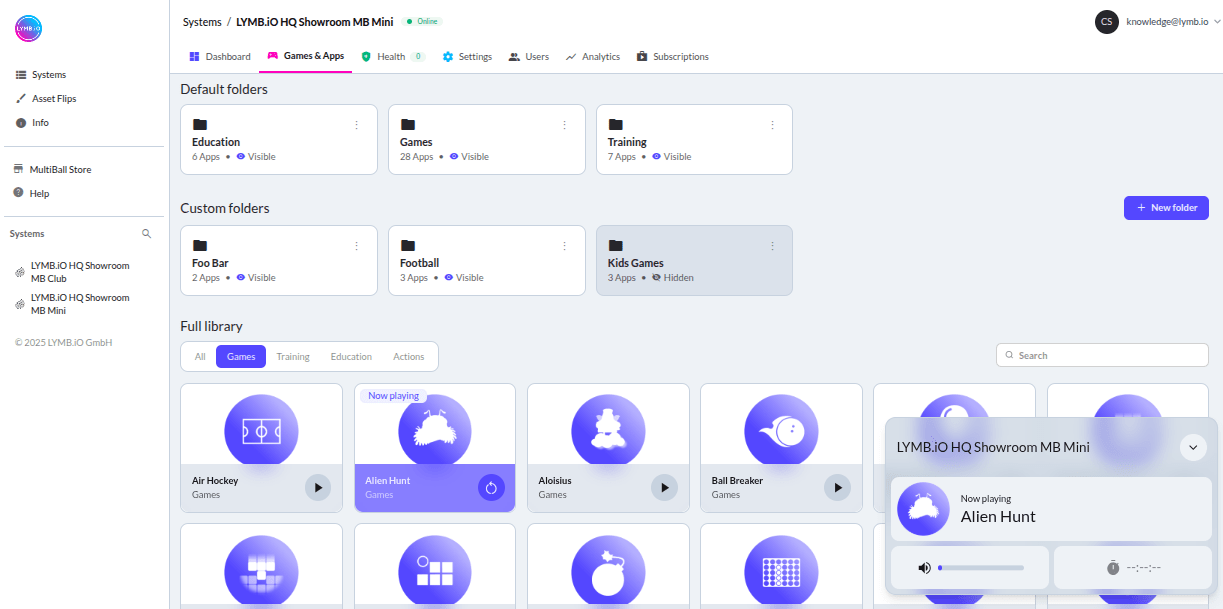The height and width of the screenshot is (609, 1223).
Task: Open Help in the sidebar
Action: tap(31, 193)
